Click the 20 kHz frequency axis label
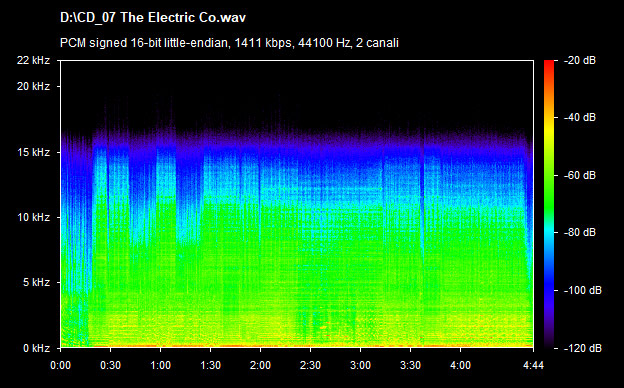The height and width of the screenshot is (388, 624). point(33,86)
